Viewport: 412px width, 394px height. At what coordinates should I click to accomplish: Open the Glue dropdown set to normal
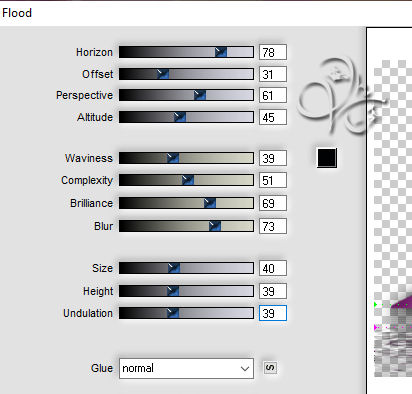click(186, 368)
